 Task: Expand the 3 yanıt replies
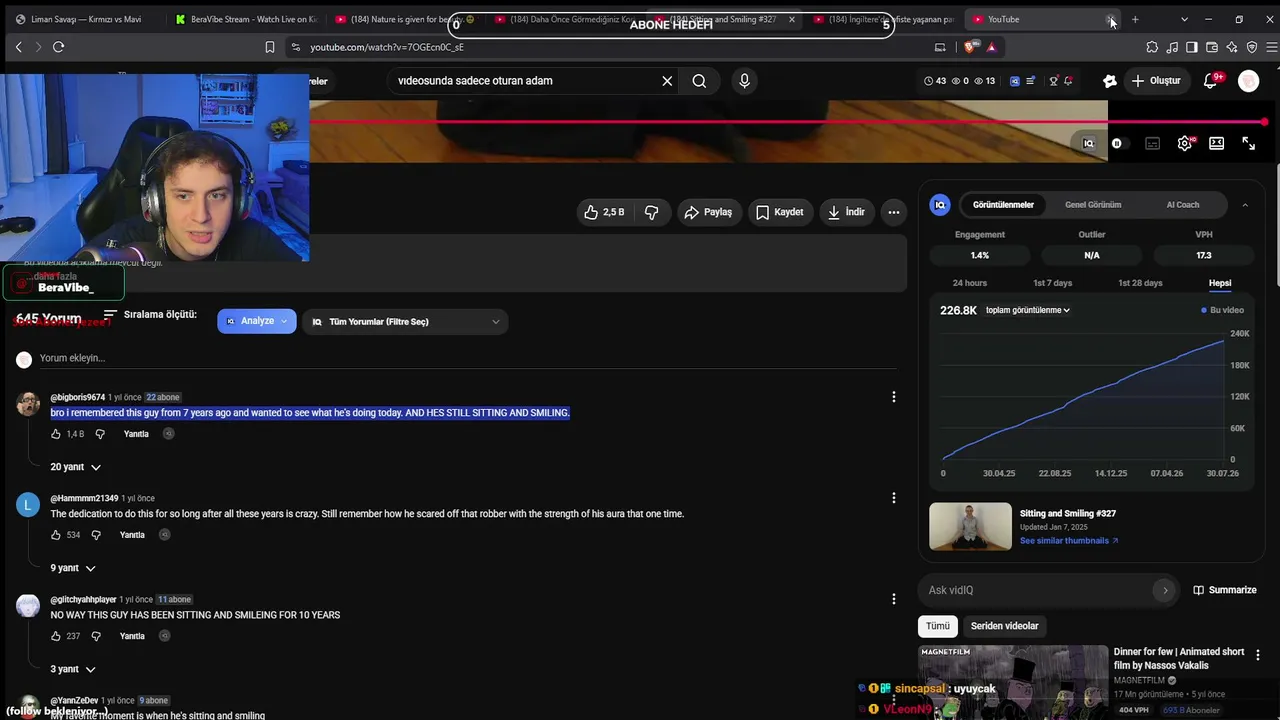coord(73,669)
